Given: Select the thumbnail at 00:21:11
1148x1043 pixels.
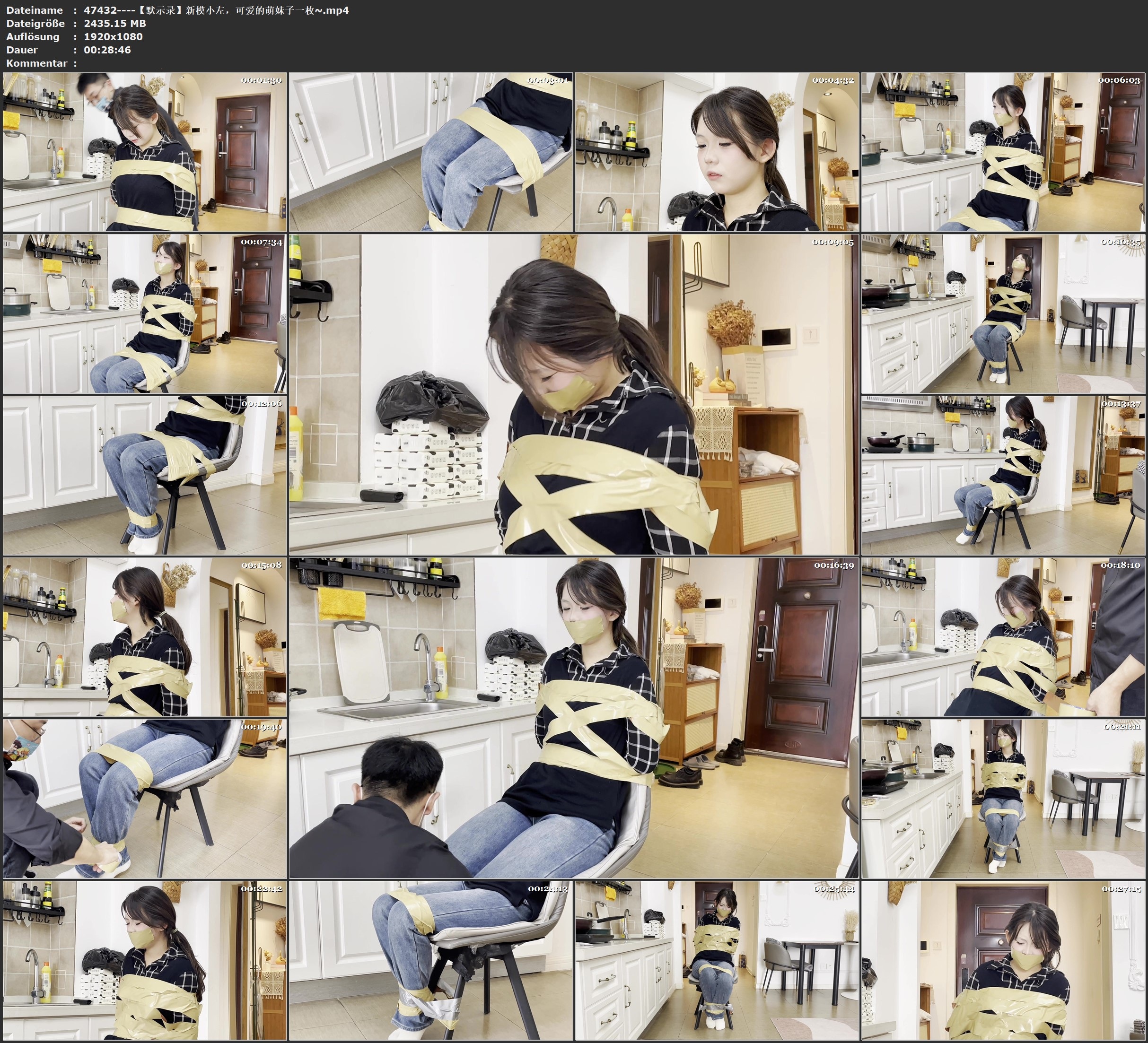Looking at the screenshot, I should 1003,798.
